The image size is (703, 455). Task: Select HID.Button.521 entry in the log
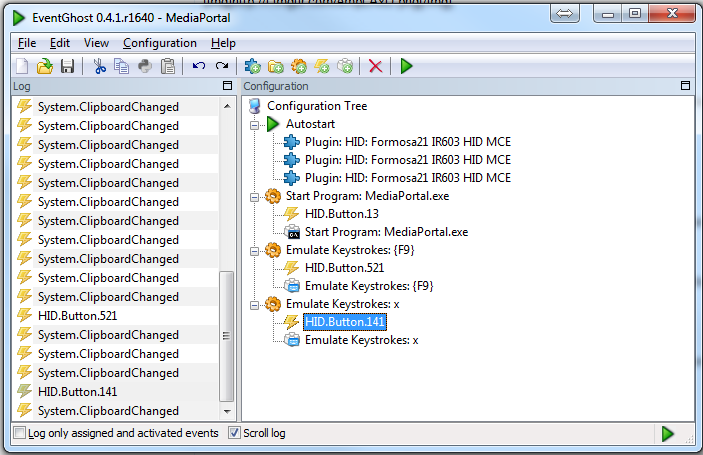click(x=77, y=316)
